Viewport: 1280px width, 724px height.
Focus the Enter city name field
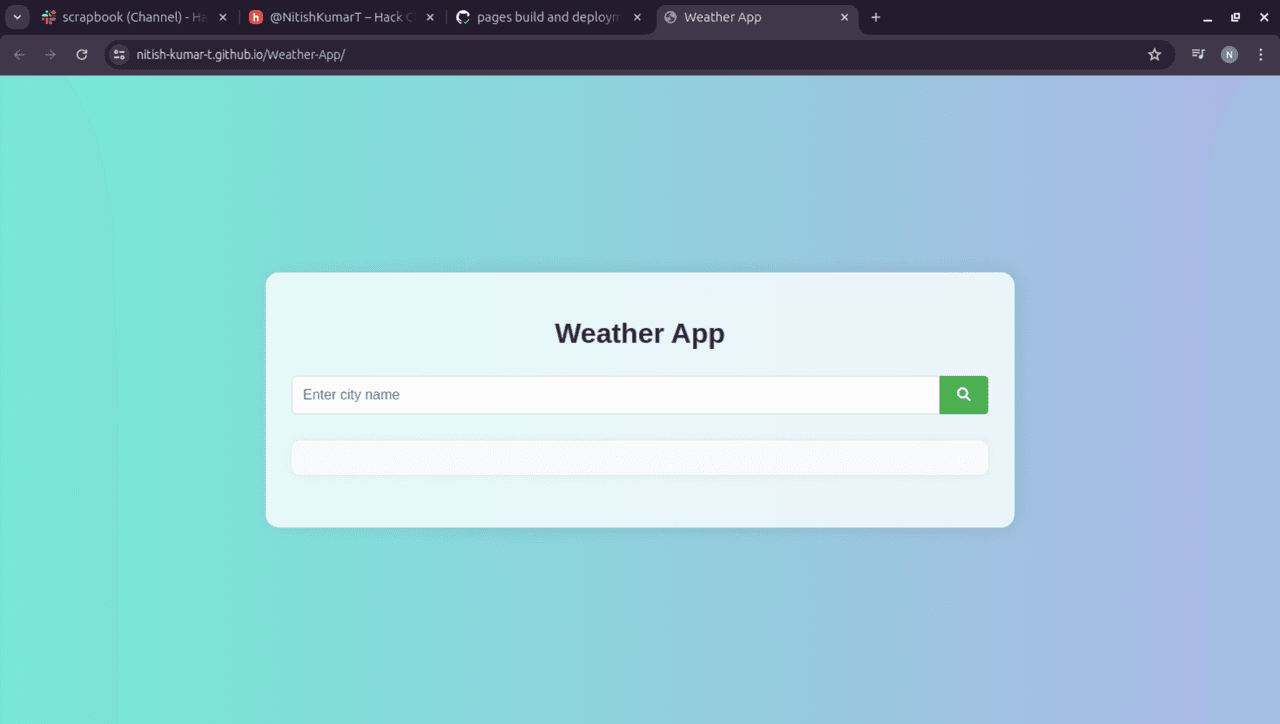[615, 395]
